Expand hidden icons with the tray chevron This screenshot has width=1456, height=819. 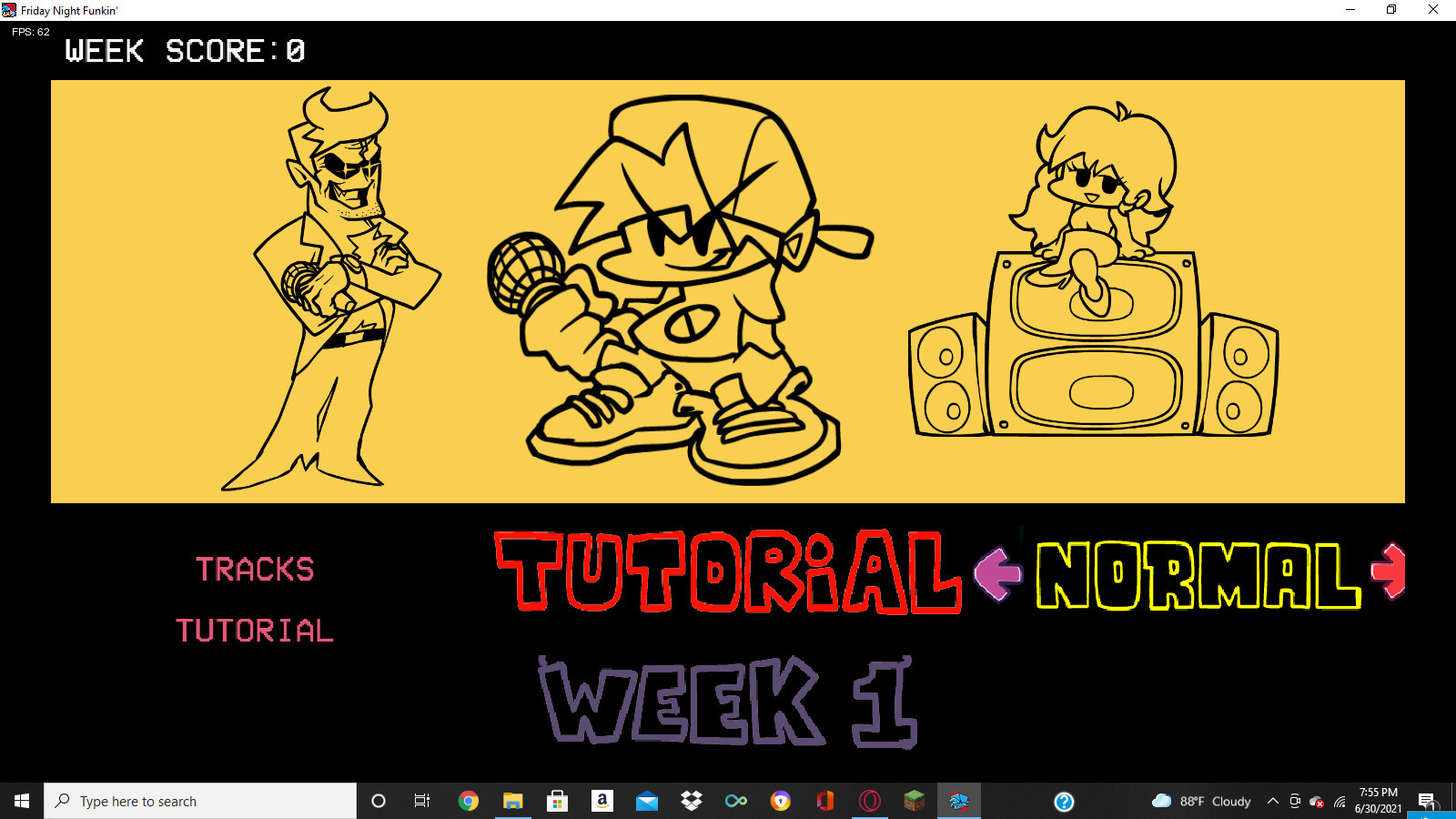click(x=1272, y=801)
